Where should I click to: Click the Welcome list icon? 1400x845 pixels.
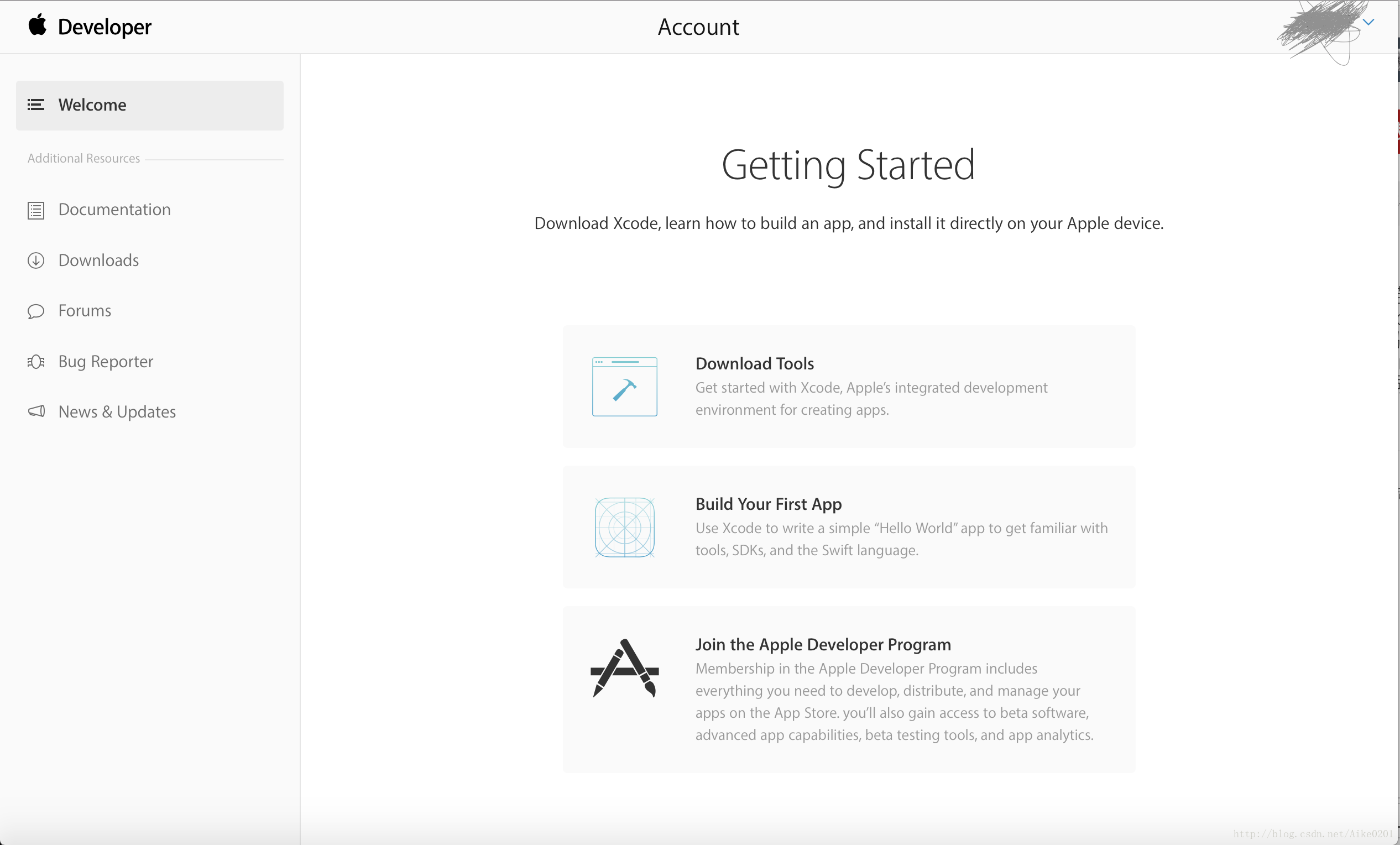(x=36, y=105)
